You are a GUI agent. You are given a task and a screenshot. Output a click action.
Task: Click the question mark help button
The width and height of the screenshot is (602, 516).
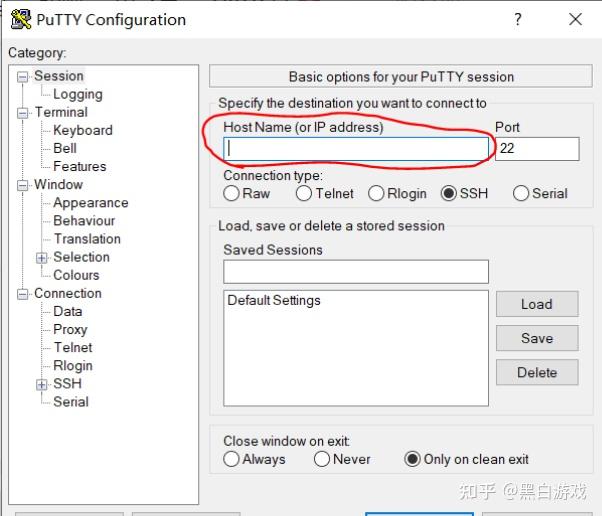pyautogui.click(x=518, y=19)
